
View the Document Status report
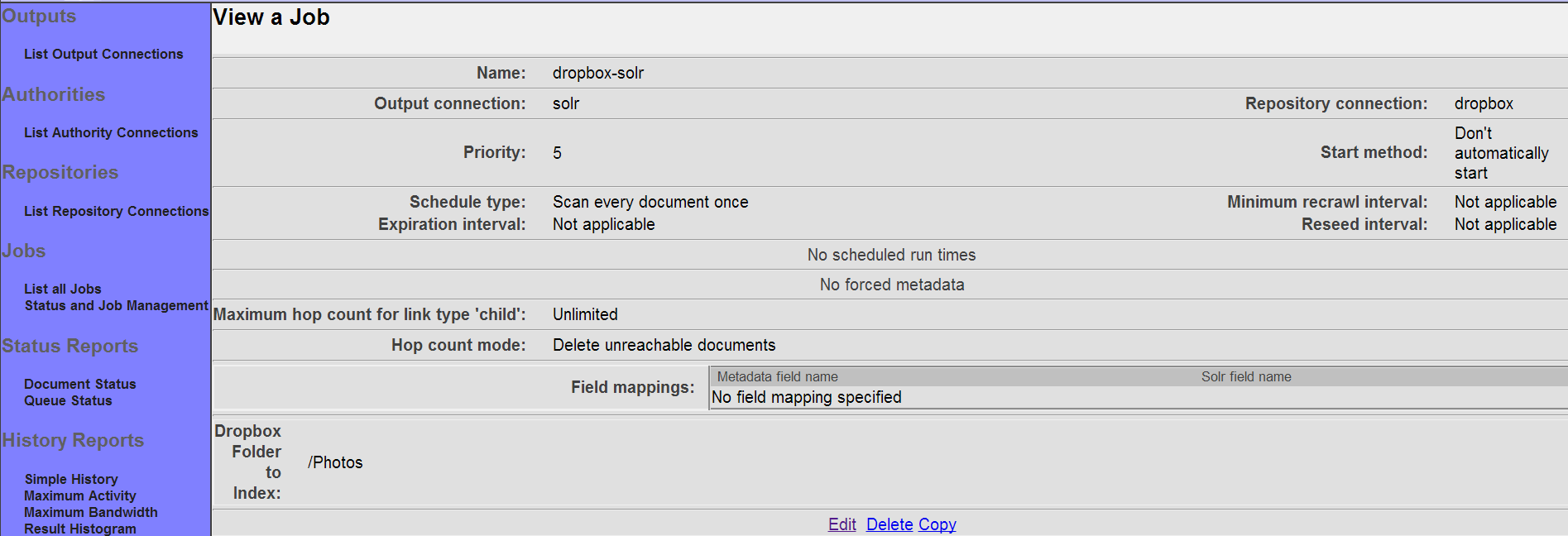pyautogui.click(x=79, y=384)
